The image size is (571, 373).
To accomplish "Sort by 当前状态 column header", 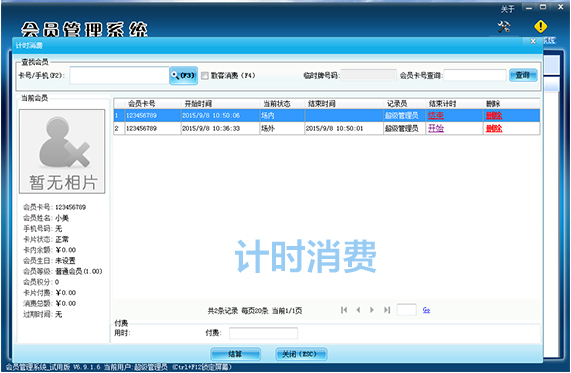I will [x=277, y=104].
